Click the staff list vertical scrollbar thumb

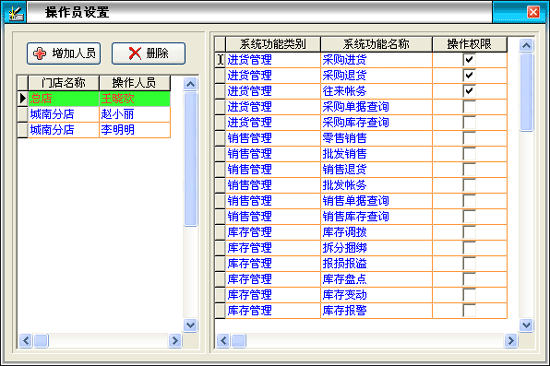(190, 159)
